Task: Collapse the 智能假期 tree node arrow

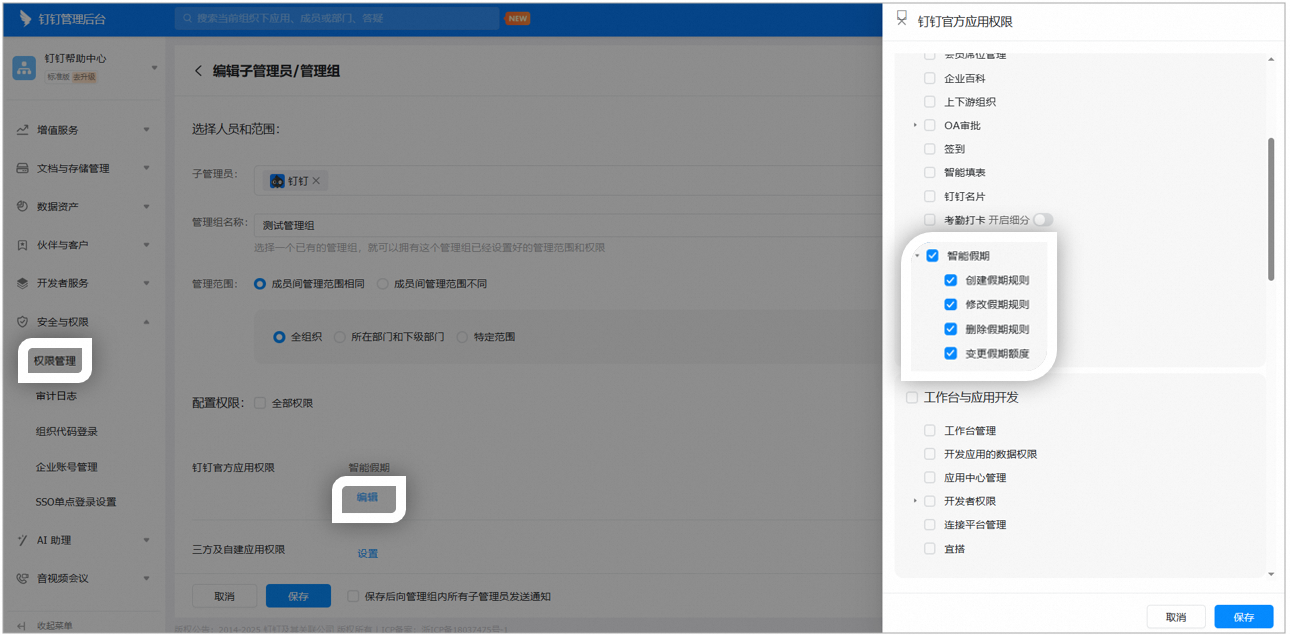Action: coord(917,256)
